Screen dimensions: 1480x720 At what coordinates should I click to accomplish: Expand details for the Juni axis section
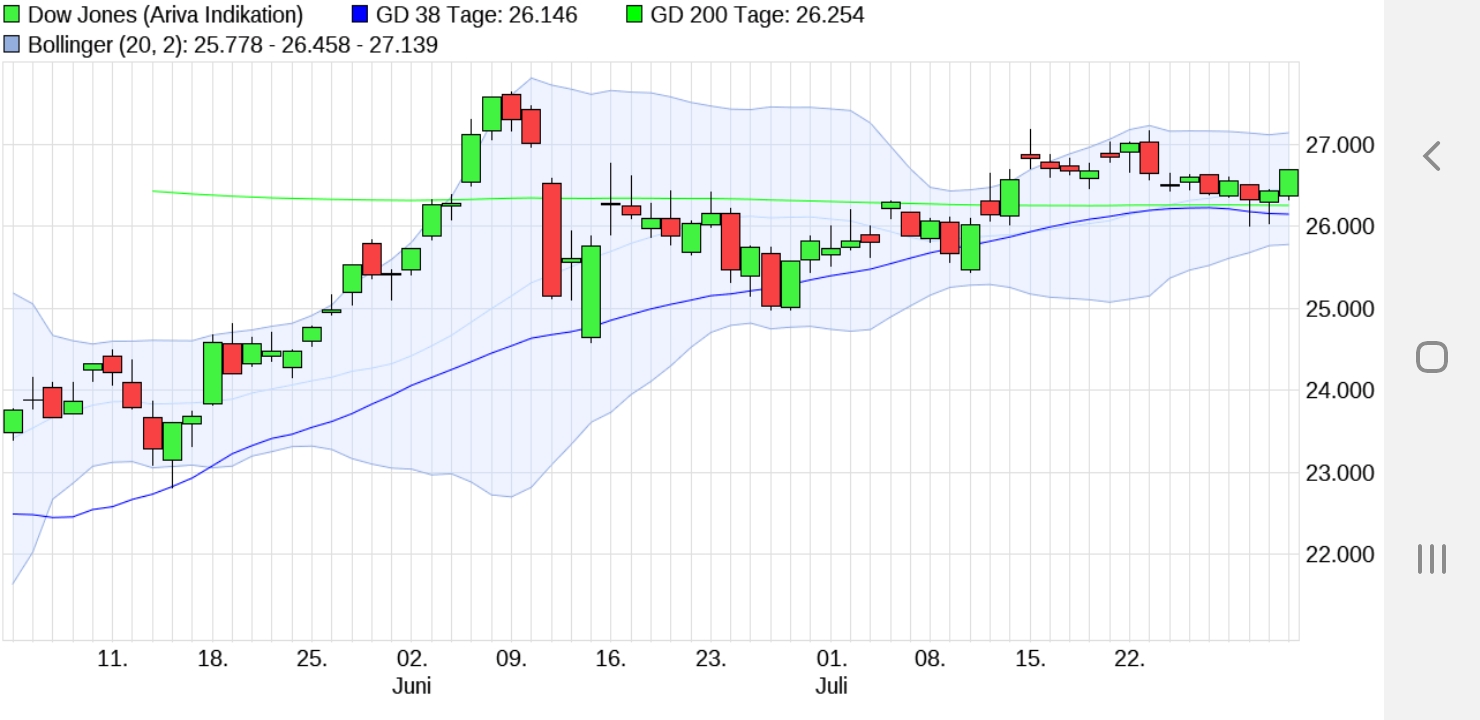coord(413,686)
